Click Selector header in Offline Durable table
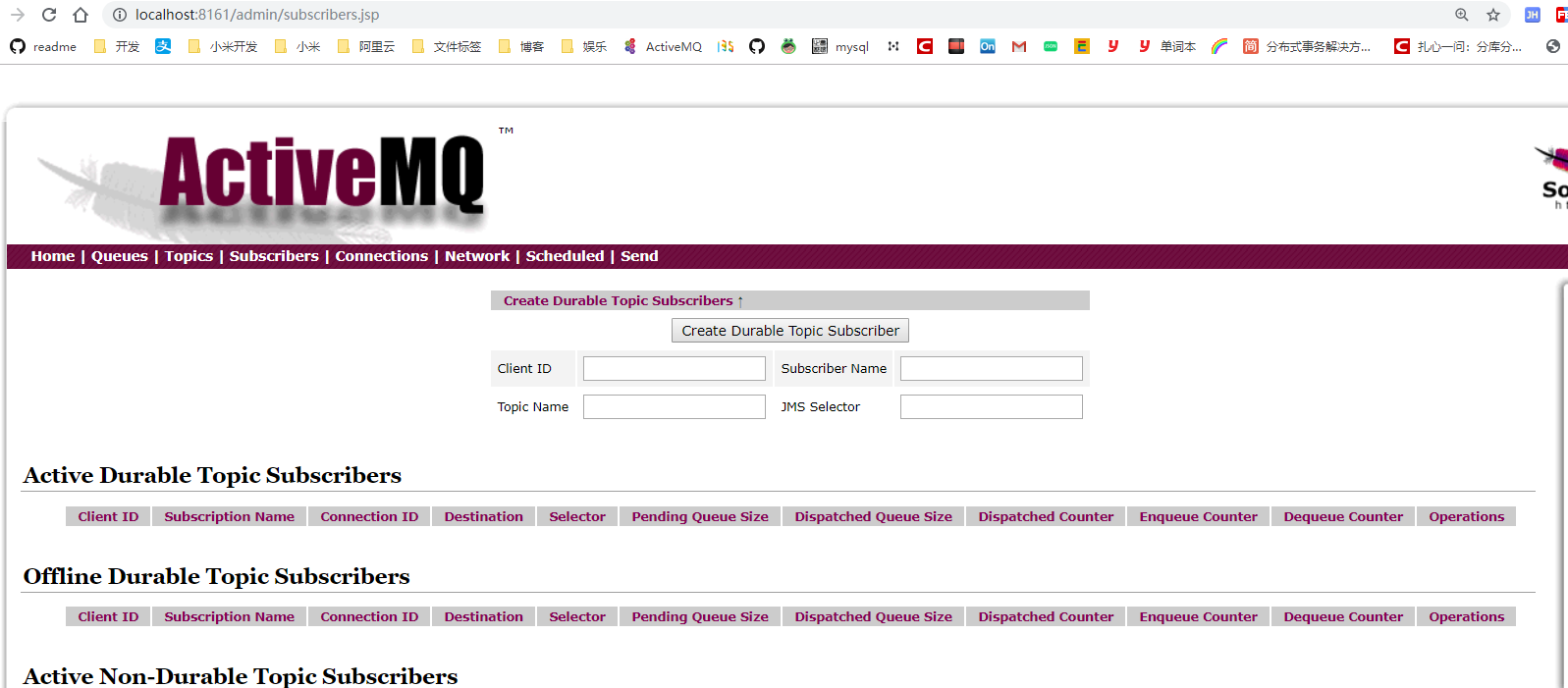This screenshot has height=688, width=1568. [577, 617]
